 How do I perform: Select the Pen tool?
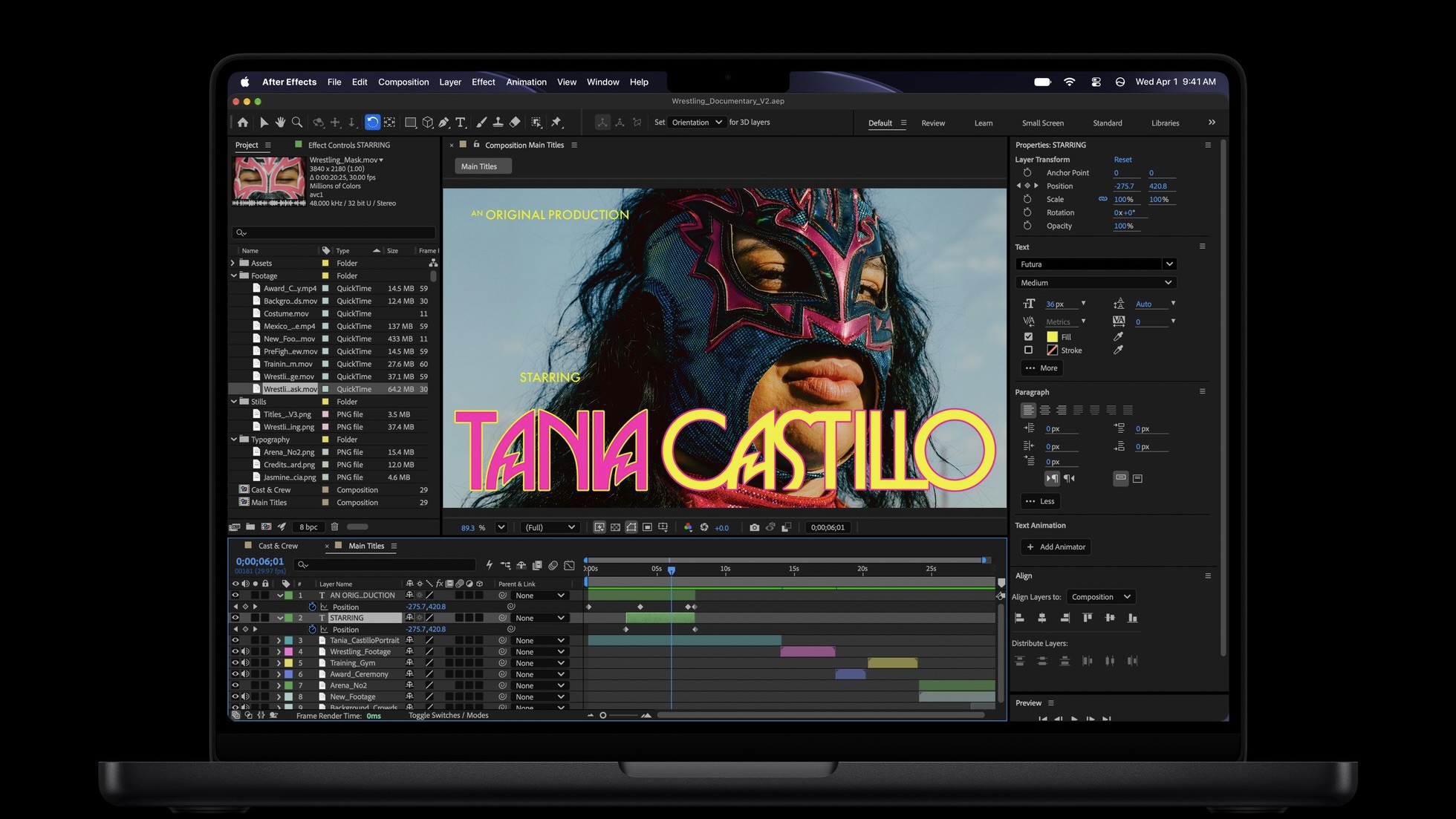pyautogui.click(x=444, y=123)
